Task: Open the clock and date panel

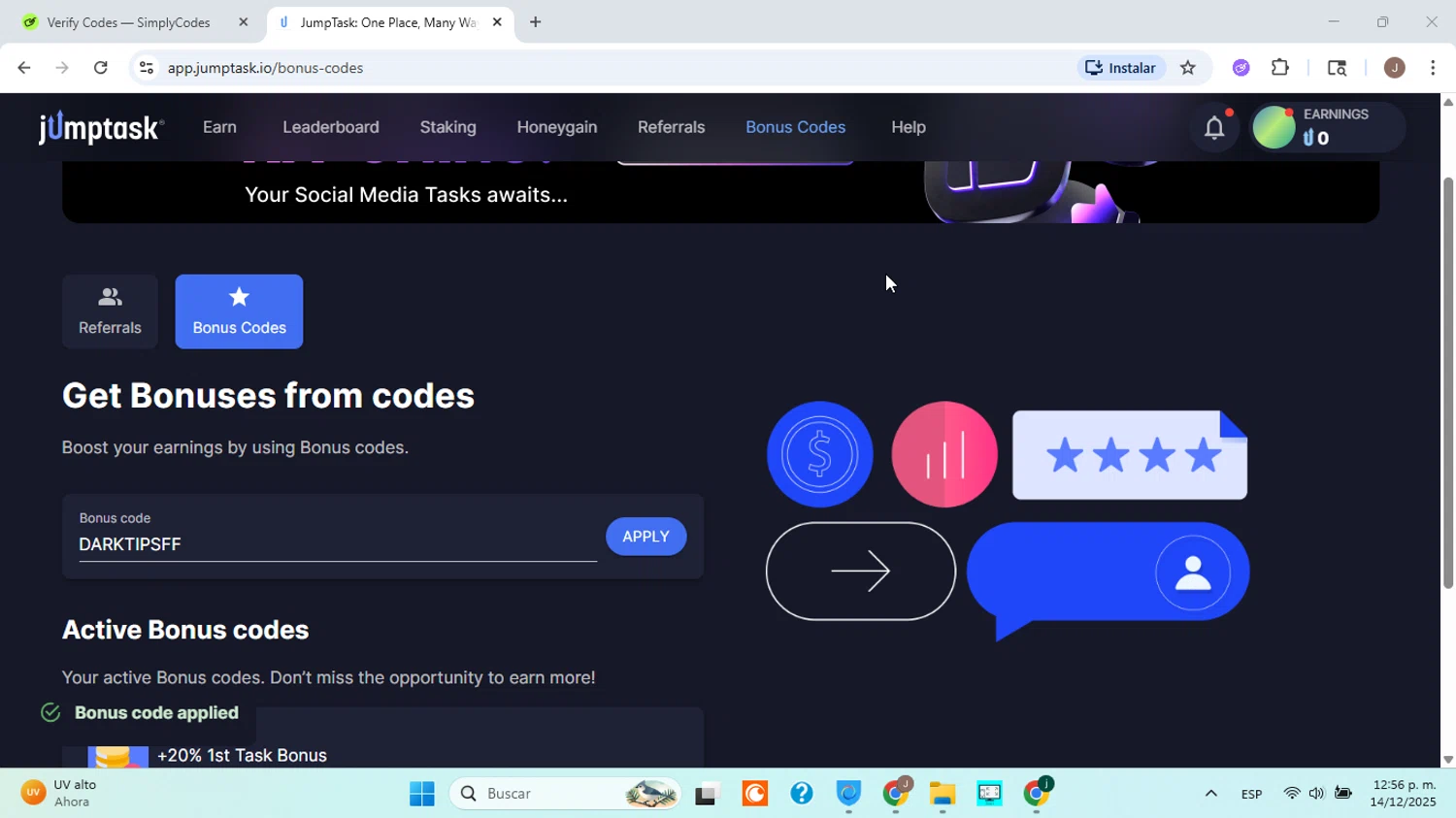Action: (1403, 794)
